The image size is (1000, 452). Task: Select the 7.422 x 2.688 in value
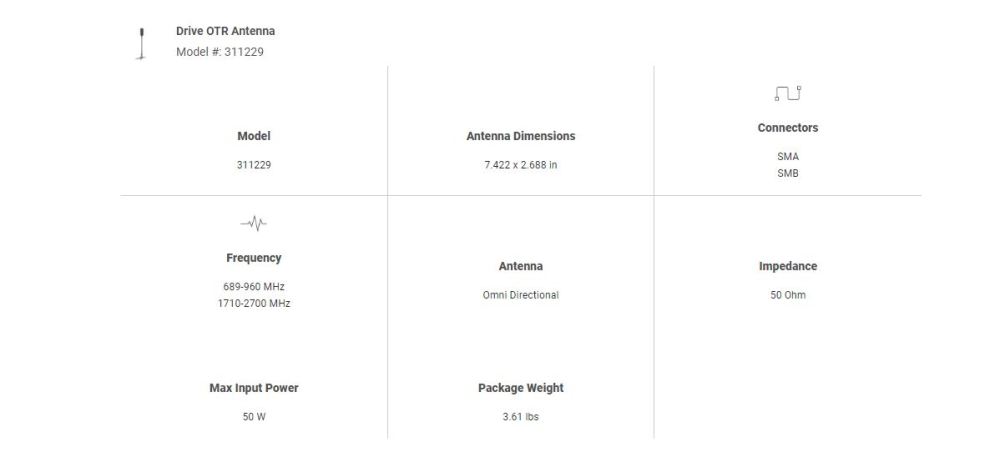pyautogui.click(x=521, y=165)
